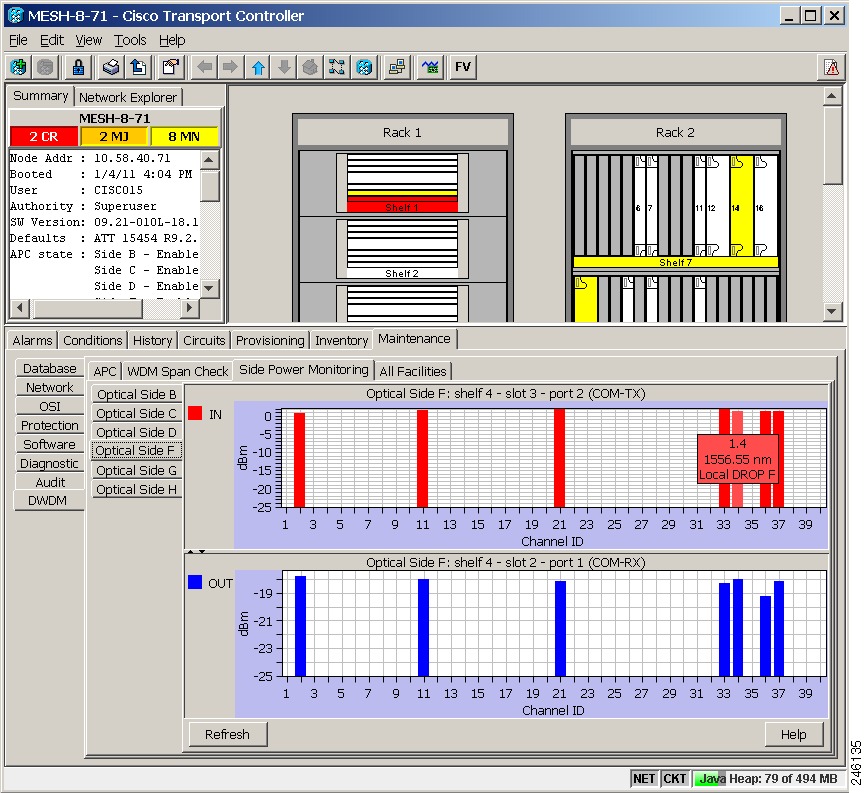Viewport: 866px width, 793px height.
Task: Choose Optical Side D
Action: coord(136,432)
